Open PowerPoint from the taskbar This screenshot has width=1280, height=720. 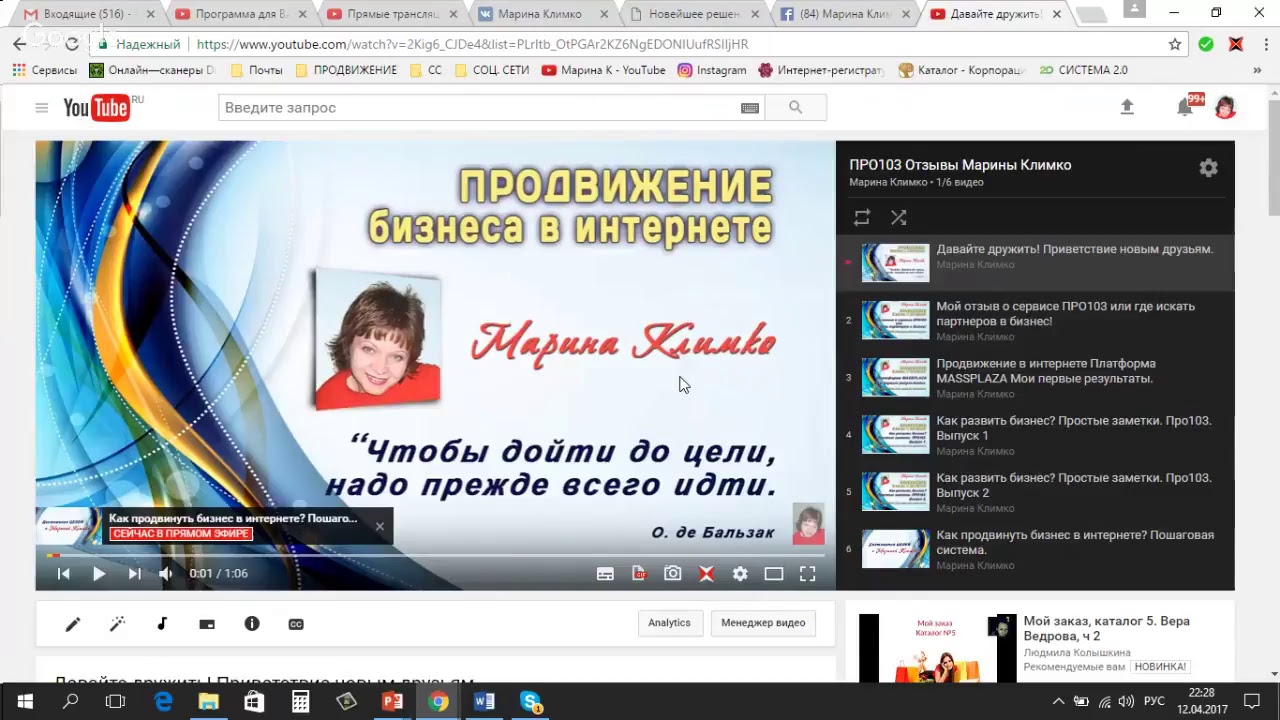pos(392,701)
